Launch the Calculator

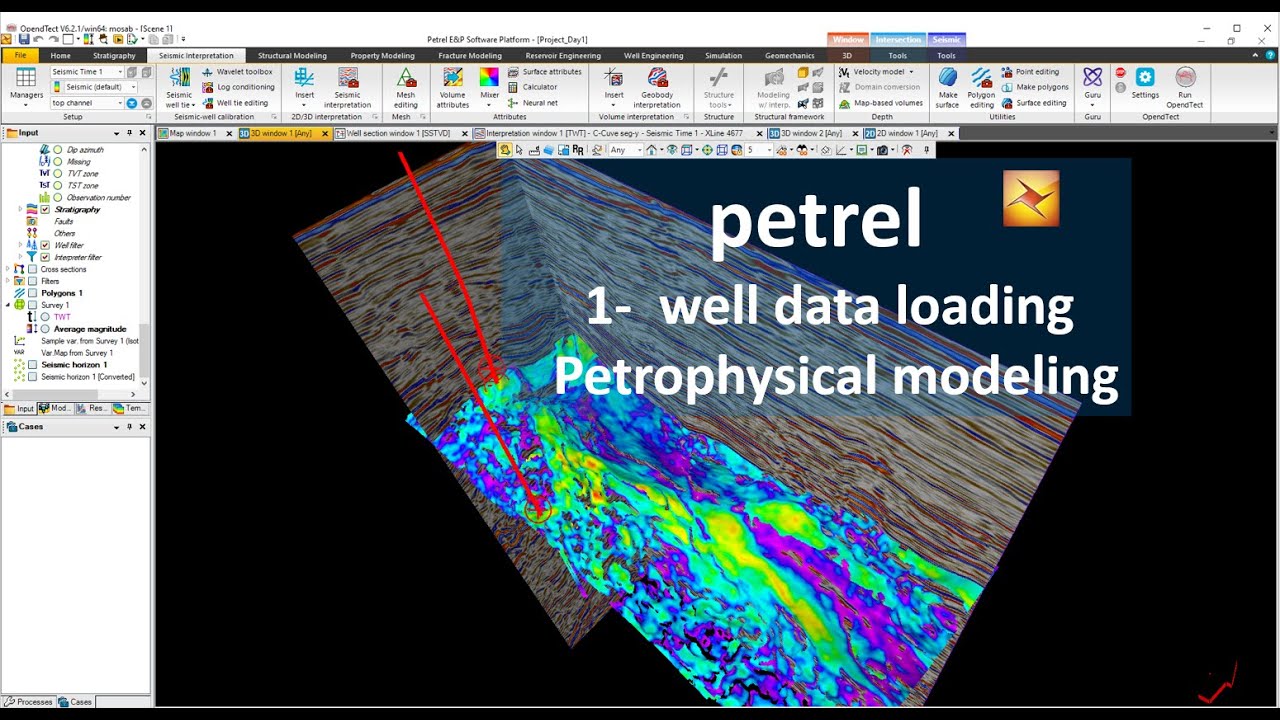click(x=532, y=87)
